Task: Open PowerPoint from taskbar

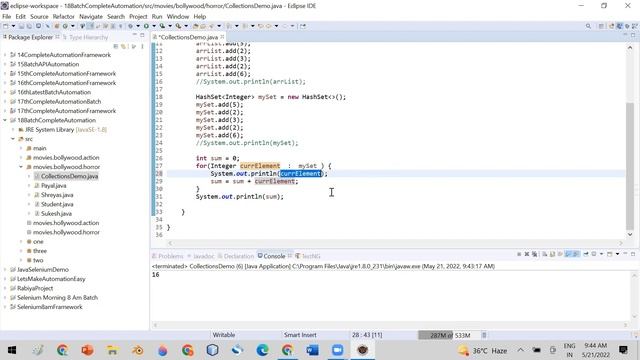Action: pos(87,350)
